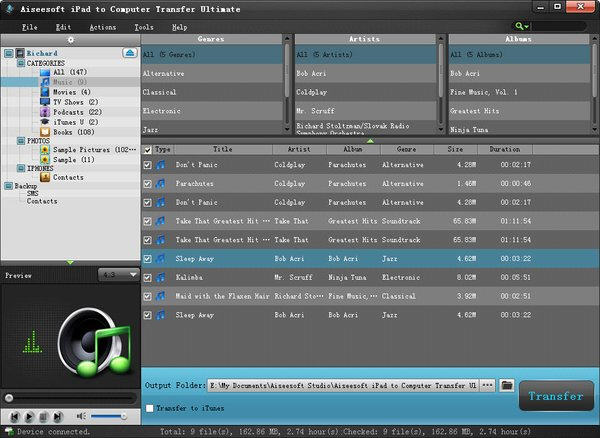Click the Transfer button

(556, 396)
